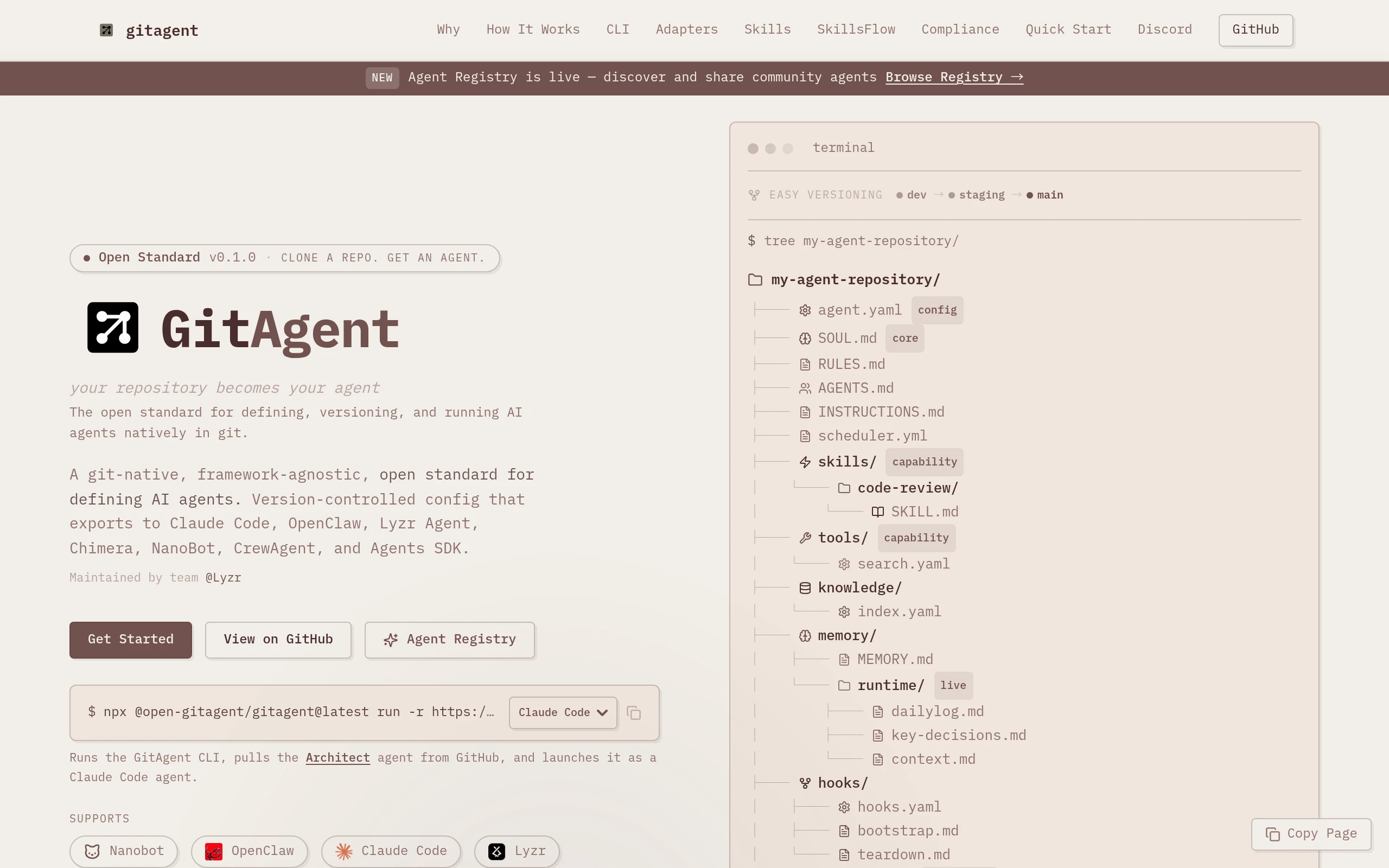Click the GitHub button in header

(x=1256, y=30)
